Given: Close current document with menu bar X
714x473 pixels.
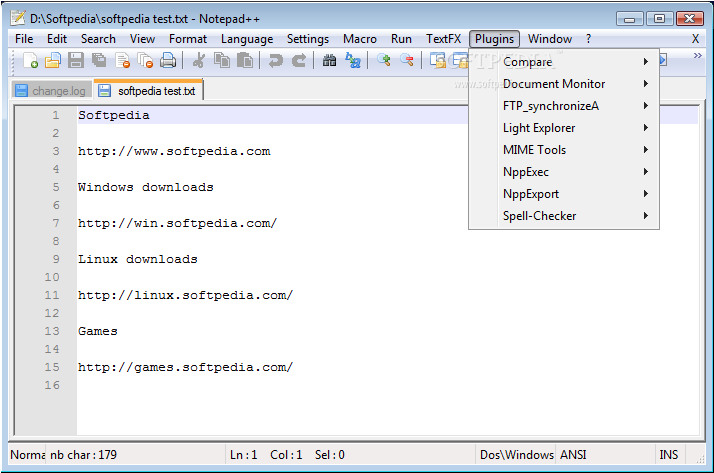Looking at the screenshot, I should tap(695, 39).
